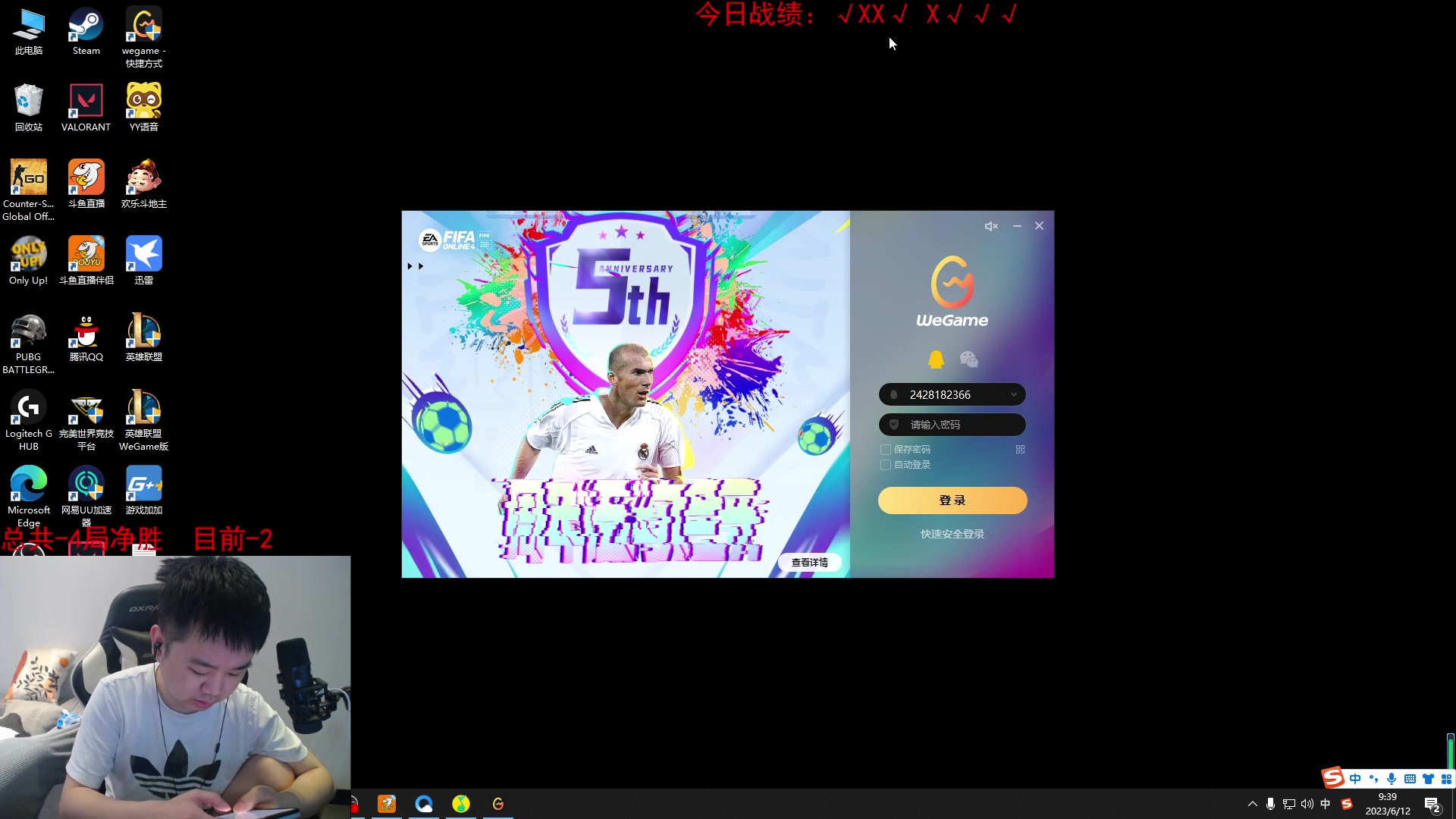
Task: Click the Sogou logo on floating IME bar
Action: pyautogui.click(x=1332, y=777)
